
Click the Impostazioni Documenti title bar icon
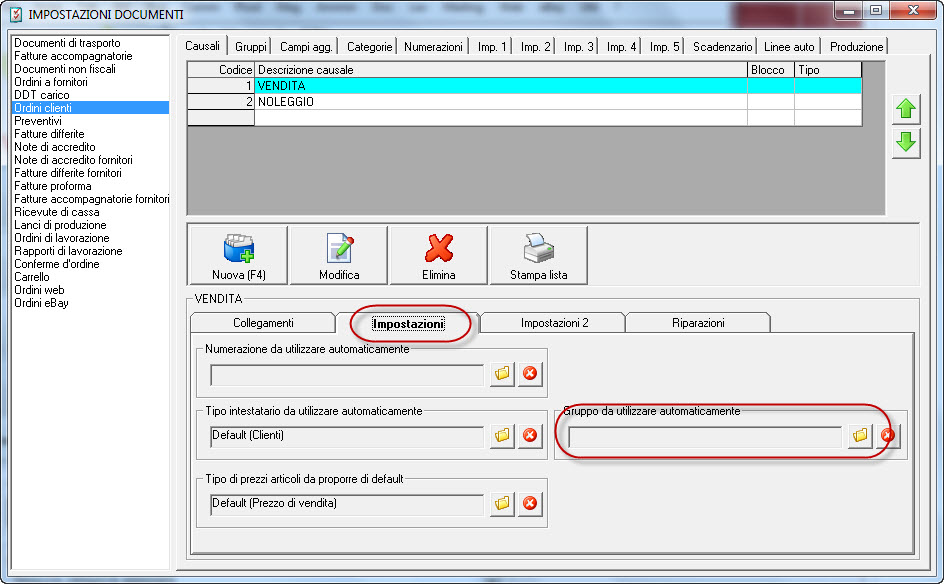point(16,14)
